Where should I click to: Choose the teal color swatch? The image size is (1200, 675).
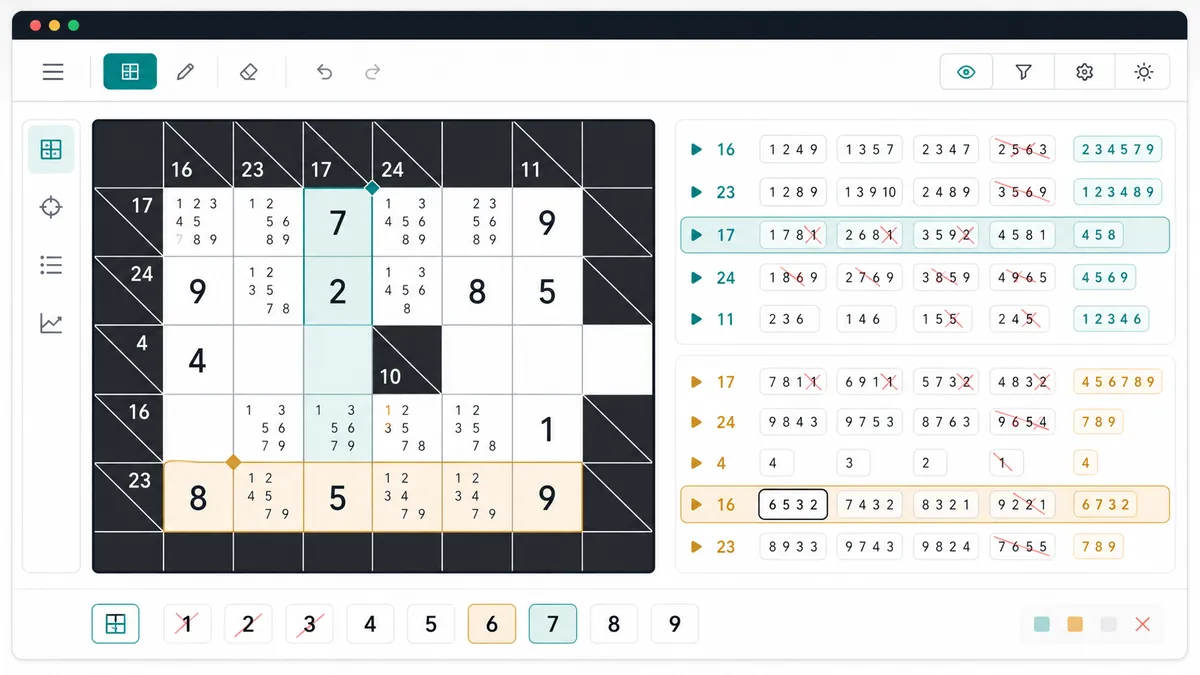1042,624
